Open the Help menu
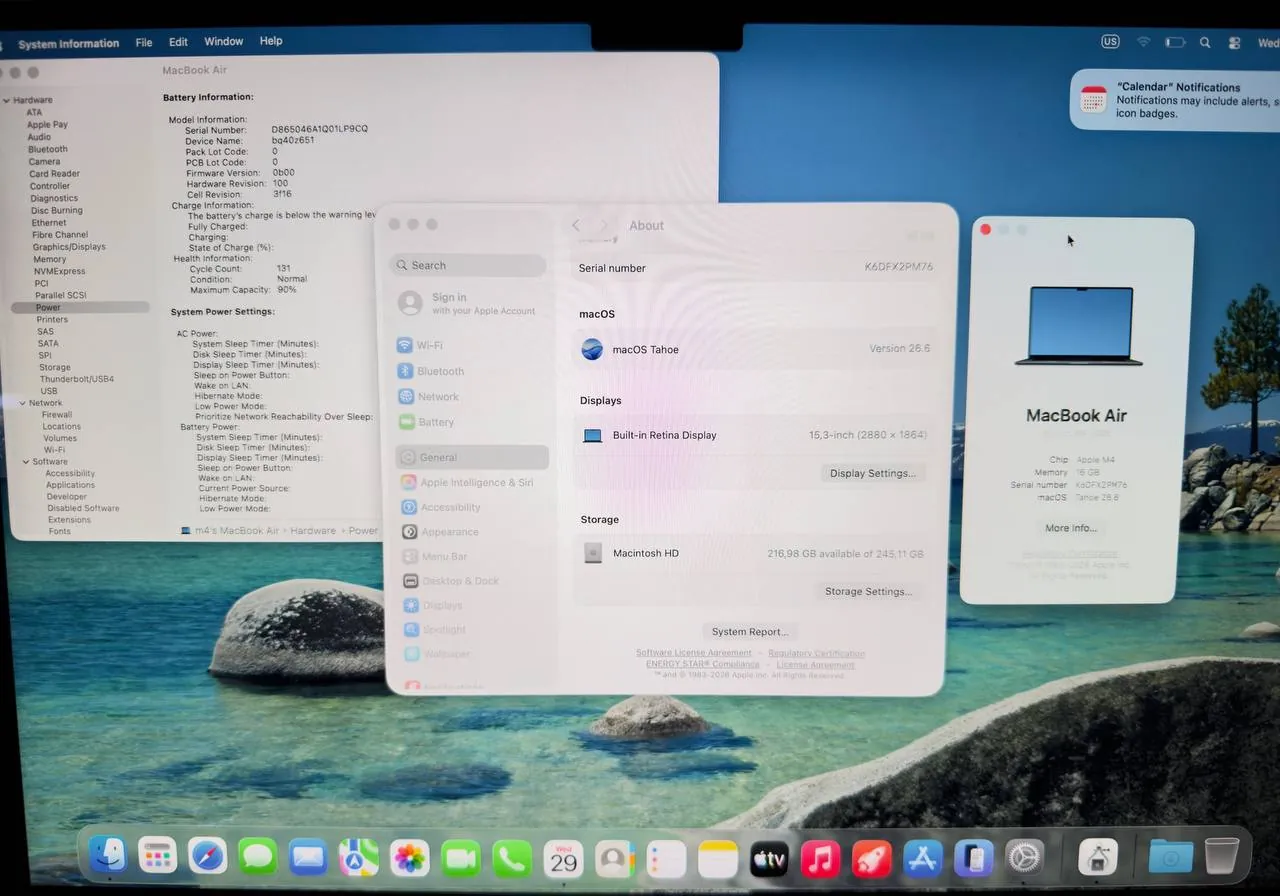 [271, 41]
